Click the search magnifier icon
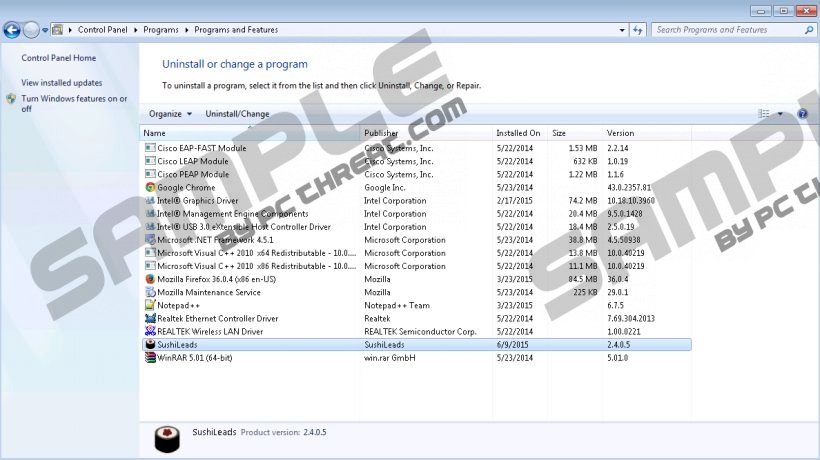Viewport: 820px width, 460px height. [x=809, y=30]
